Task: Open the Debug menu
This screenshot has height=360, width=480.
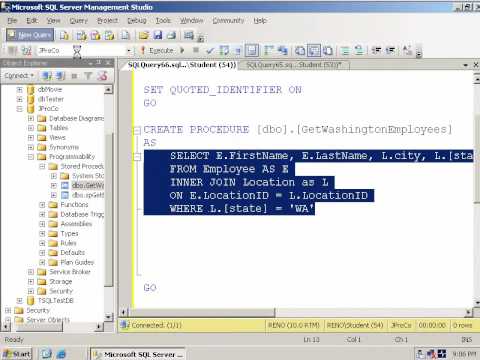Action: coord(137,21)
